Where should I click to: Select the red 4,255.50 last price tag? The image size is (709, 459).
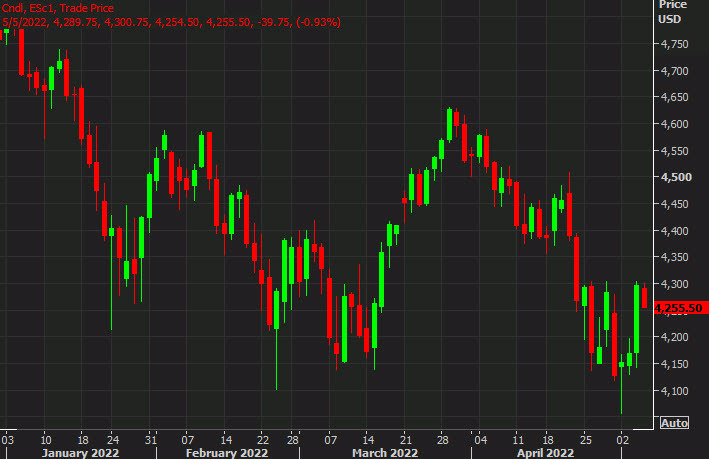(680, 309)
